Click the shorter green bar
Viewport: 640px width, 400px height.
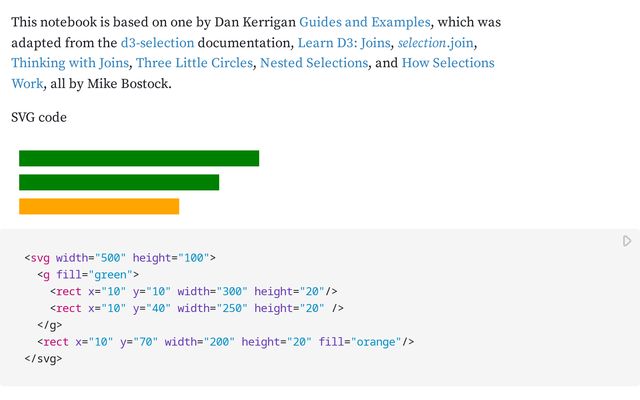click(x=119, y=182)
